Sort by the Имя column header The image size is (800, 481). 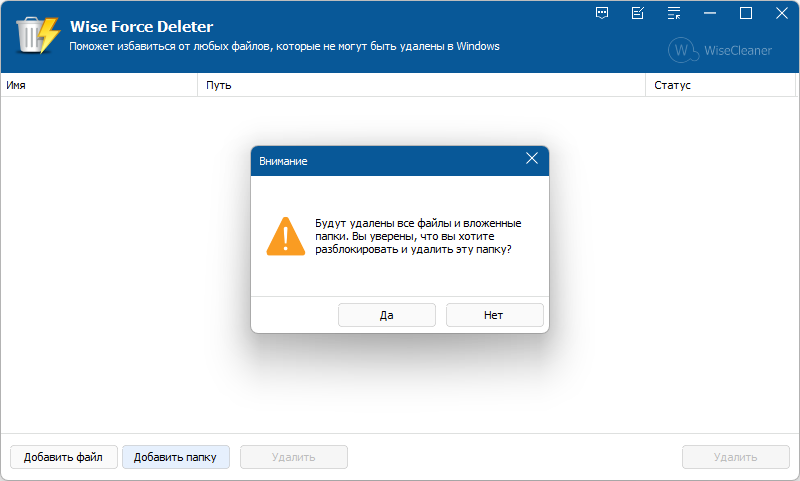tap(99, 85)
